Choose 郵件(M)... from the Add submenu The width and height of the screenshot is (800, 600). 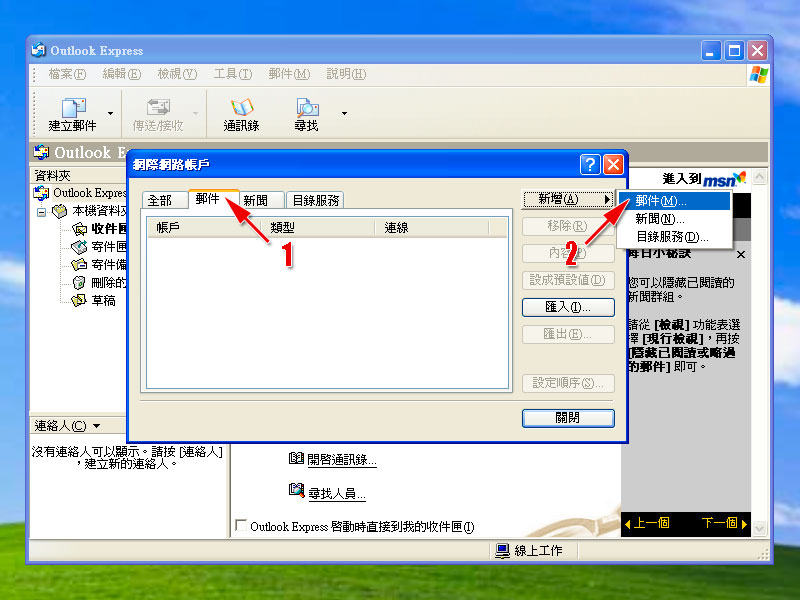674,201
